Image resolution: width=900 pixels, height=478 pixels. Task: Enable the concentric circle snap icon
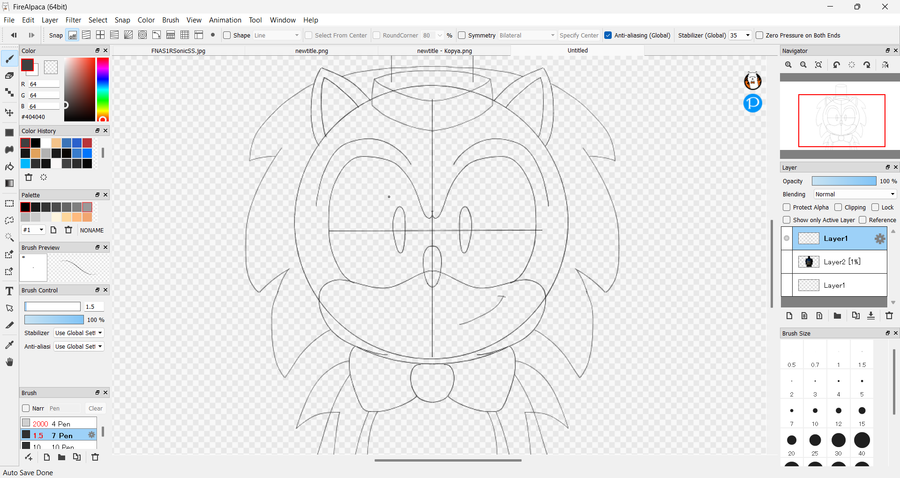click(142, 35)
